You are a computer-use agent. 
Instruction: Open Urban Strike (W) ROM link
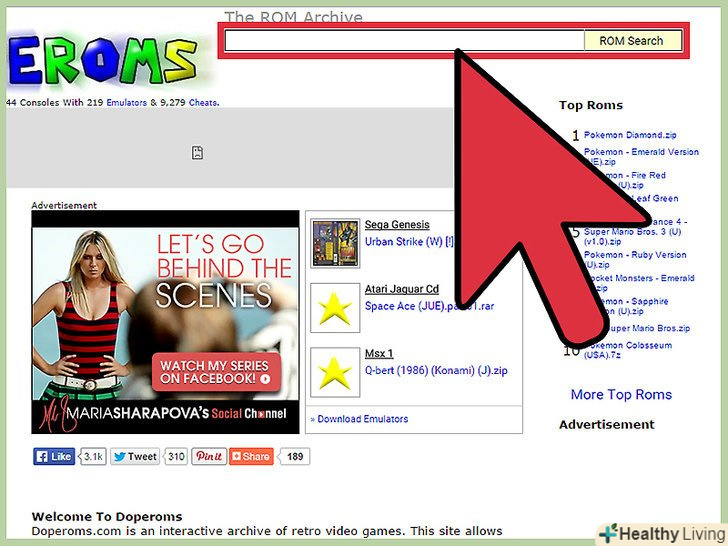[x=409, y=242]
